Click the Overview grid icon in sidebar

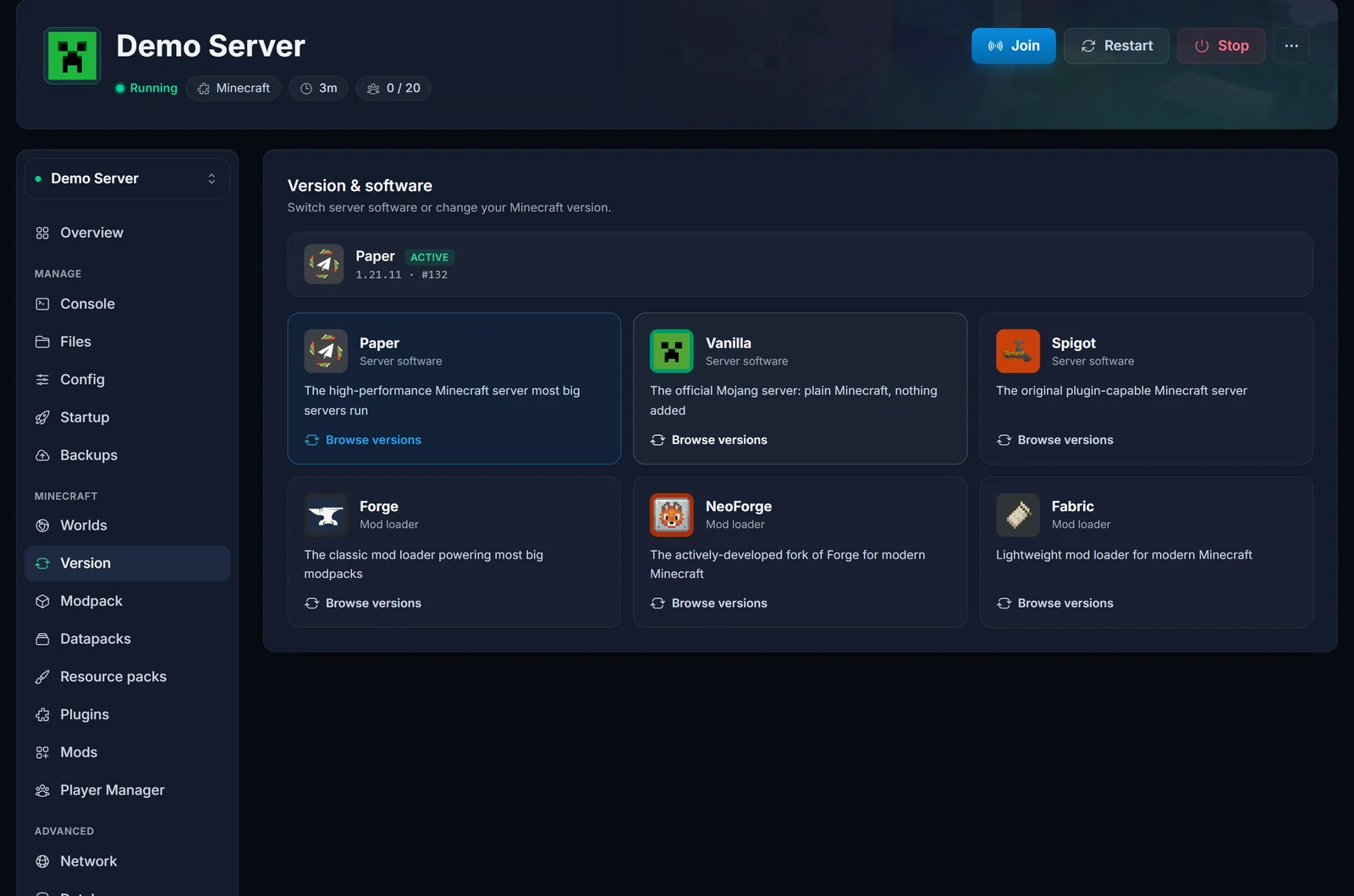pyautogui.click(x=42, y=233)
